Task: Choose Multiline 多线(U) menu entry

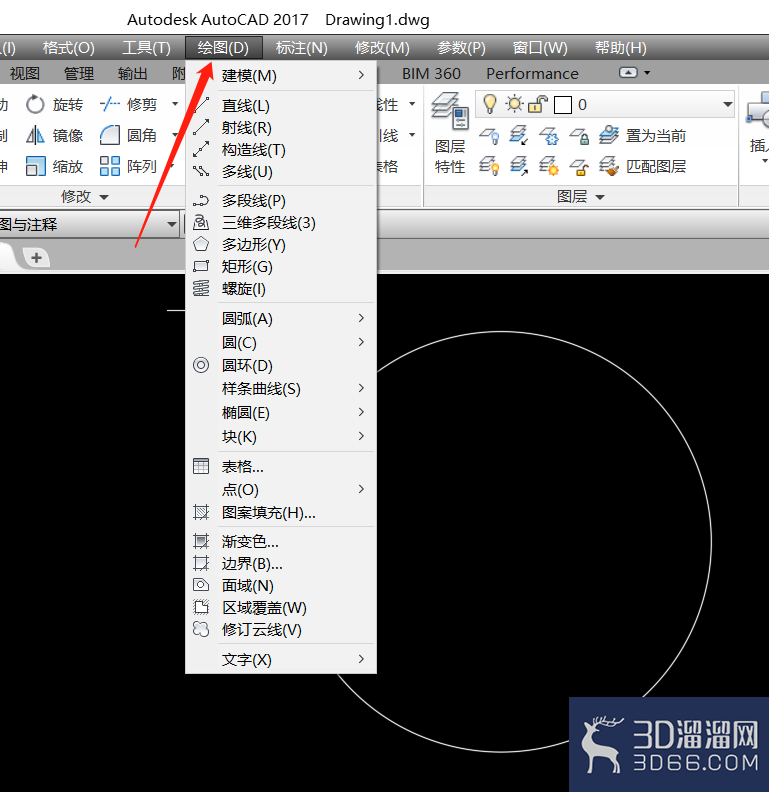Action: click(281, 172)
